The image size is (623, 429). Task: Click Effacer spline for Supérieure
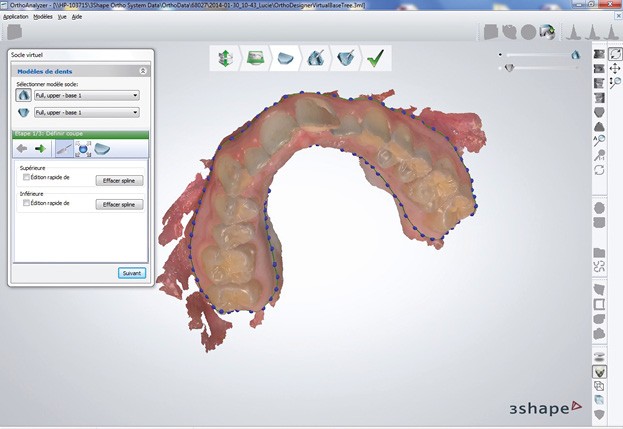pos(120,181)
